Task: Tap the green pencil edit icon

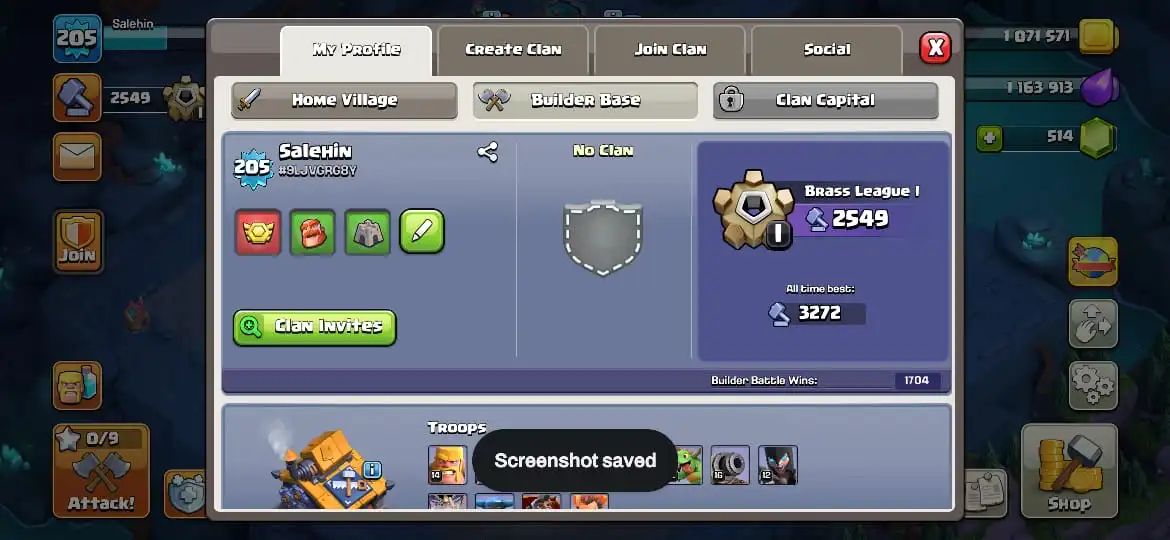Action: [x=422, y=231]
